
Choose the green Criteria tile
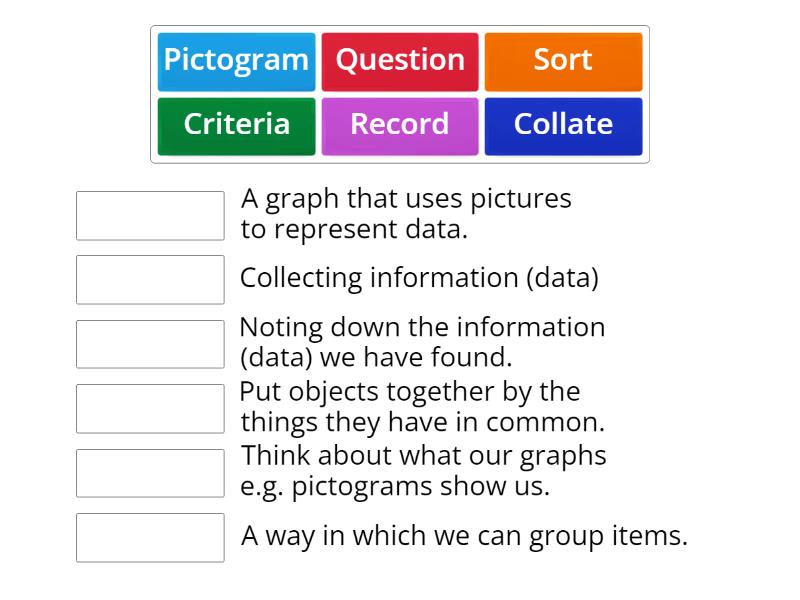coord(236,125)
